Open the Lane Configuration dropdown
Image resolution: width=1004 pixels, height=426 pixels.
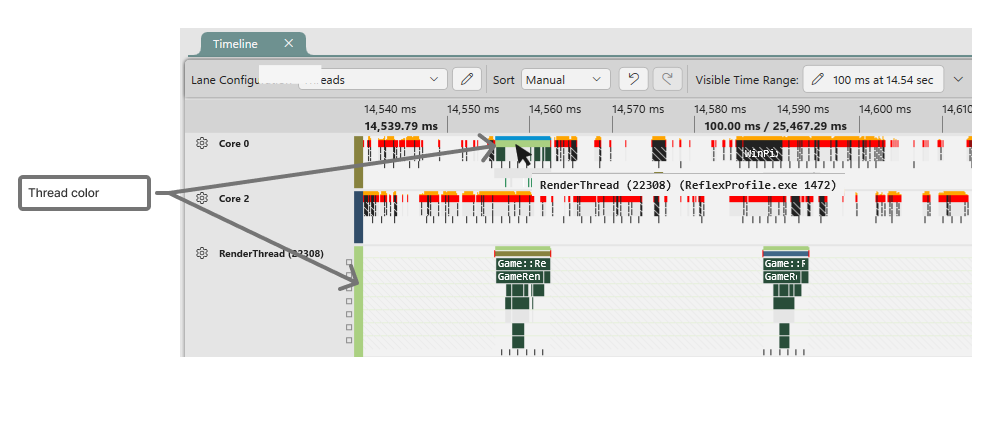(x=373, y=80)
